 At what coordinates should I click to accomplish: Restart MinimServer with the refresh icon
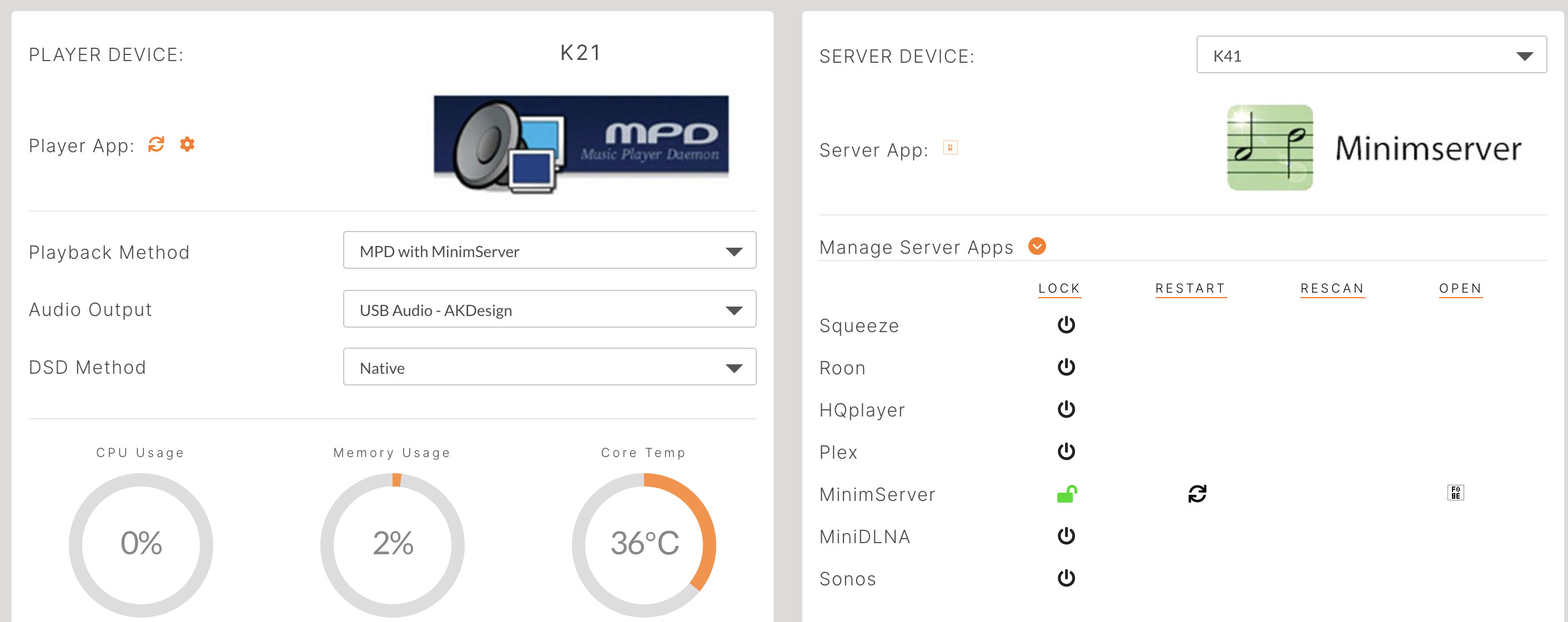click(x=1197, y=494)
